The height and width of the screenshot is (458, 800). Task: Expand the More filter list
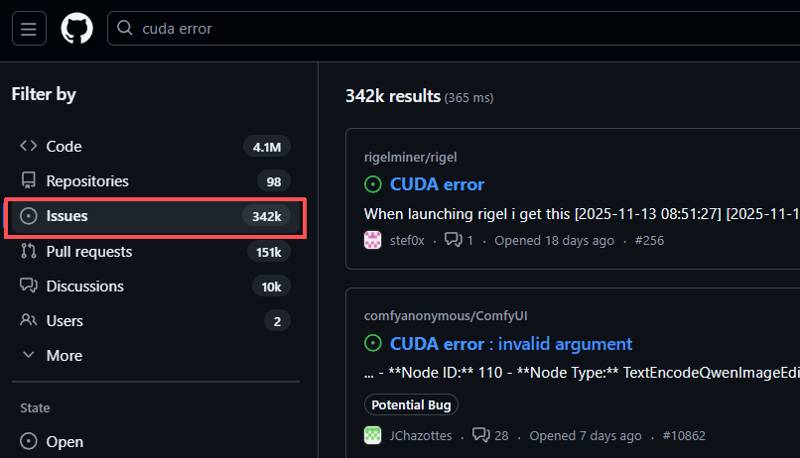tap(64, 355)
